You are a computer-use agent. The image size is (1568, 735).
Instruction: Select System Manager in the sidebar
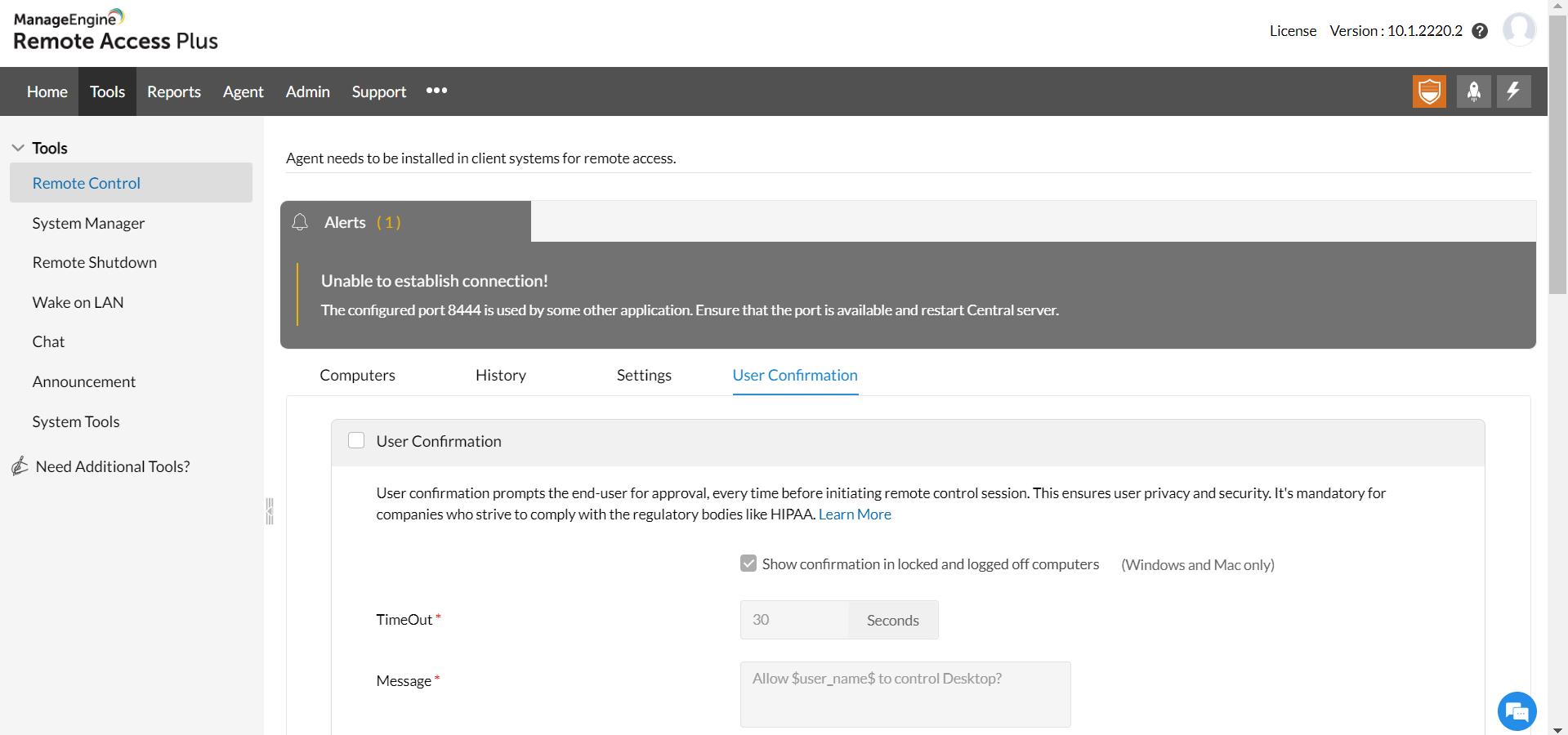coord(88,223)
